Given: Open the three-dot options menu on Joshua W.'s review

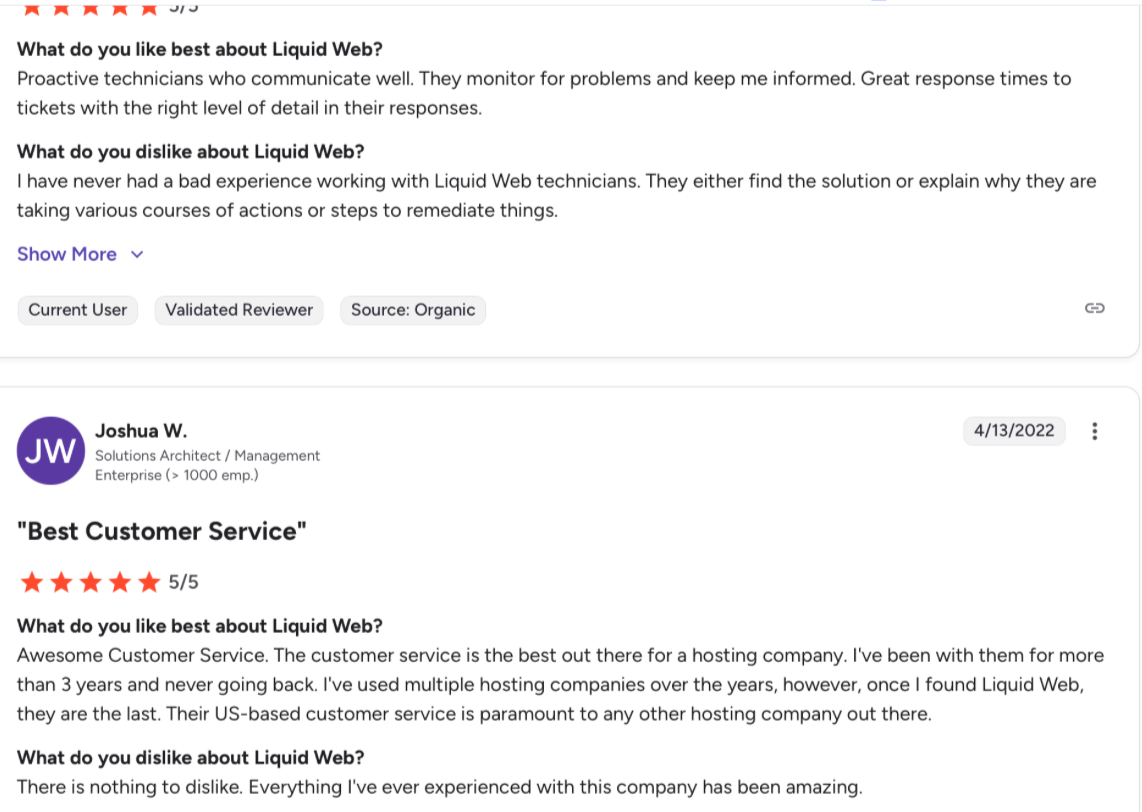Looking at the screenshot, I should (1095, 431).
